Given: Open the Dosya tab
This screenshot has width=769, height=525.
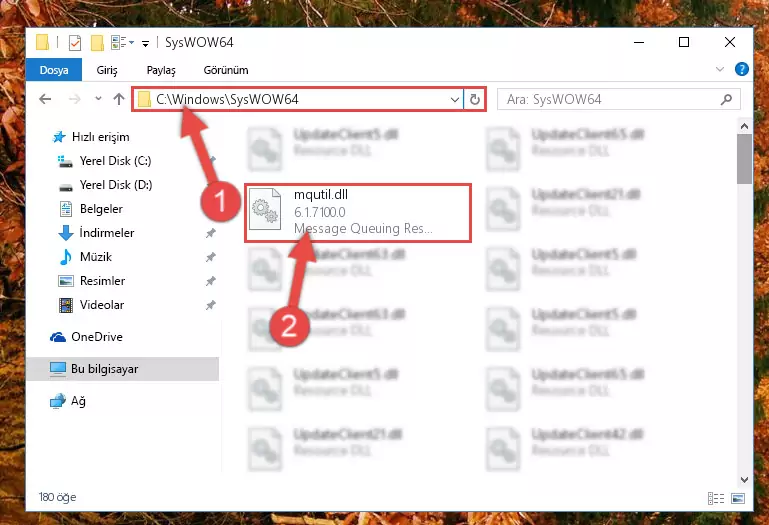Looking at the screenshot, I should tap(54, 70).
